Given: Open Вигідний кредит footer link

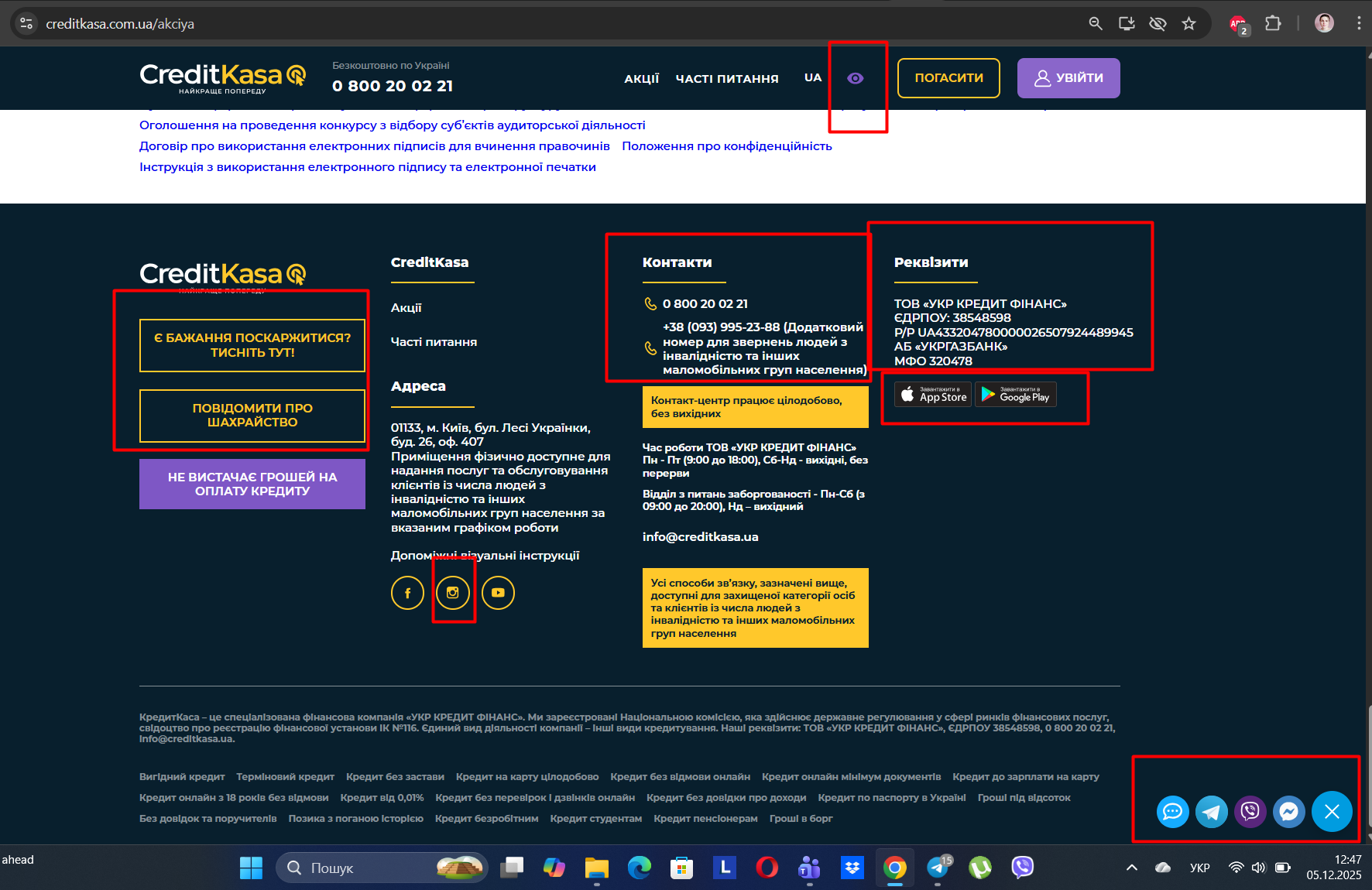Looking at the screenshot, I should click(x=182, y=777).
